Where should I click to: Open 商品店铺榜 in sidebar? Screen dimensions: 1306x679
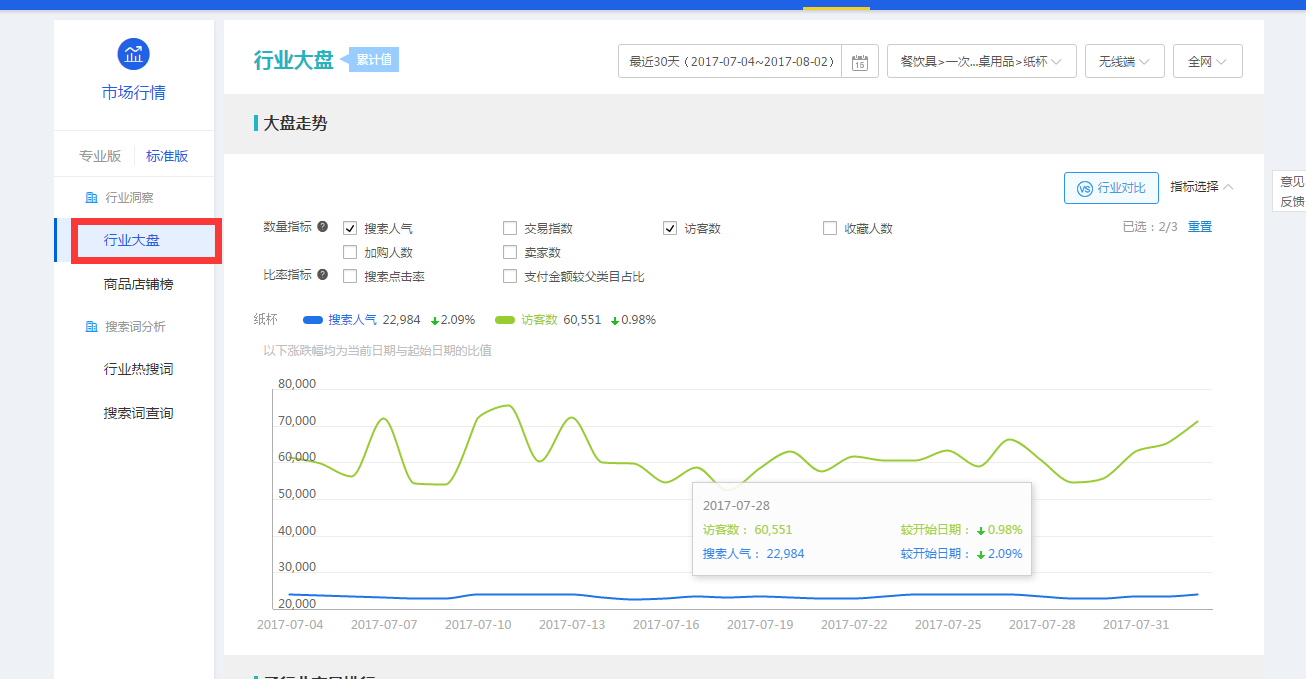(138, 284)
